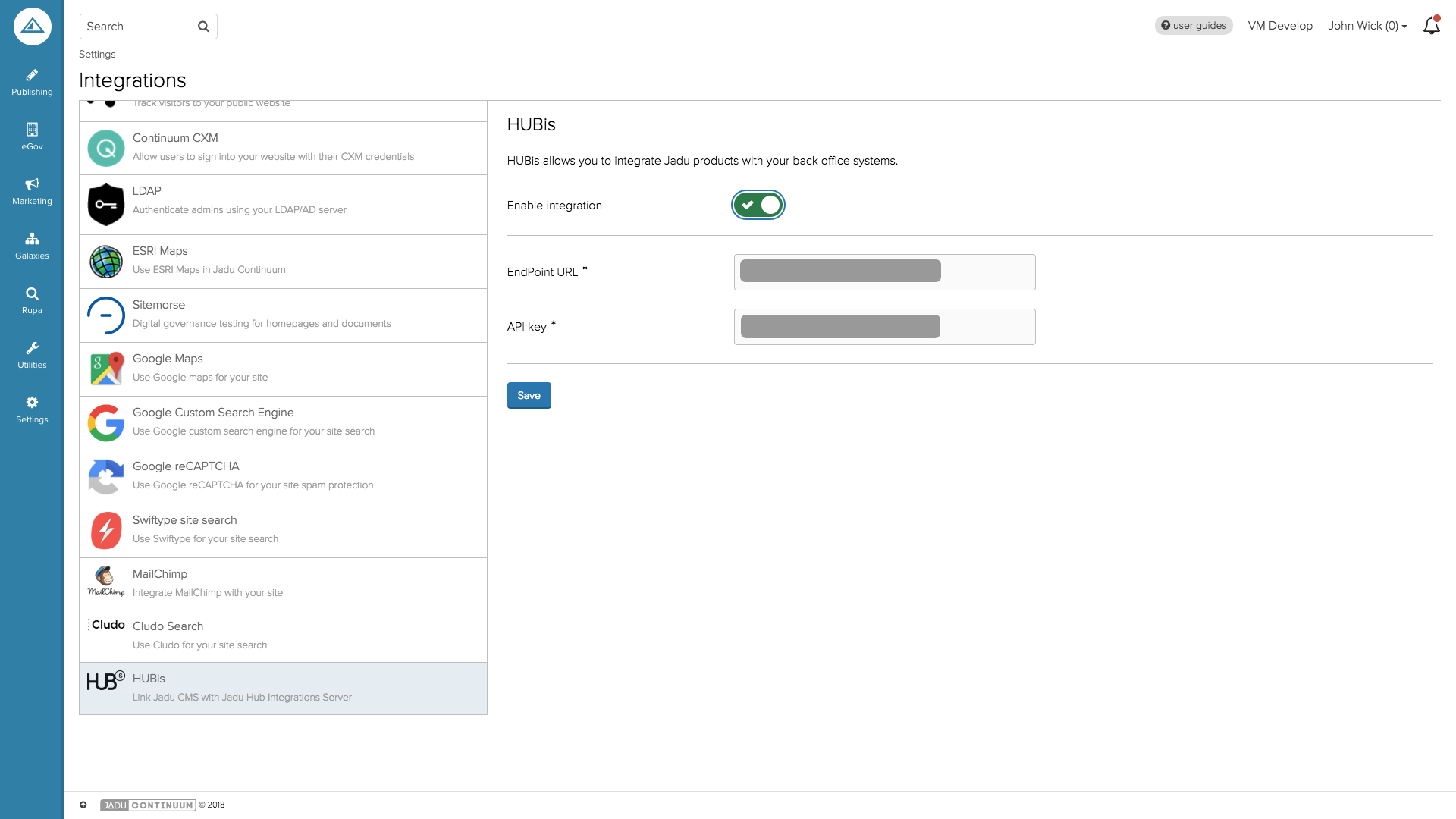Select the Google Maps integration
Image resolution: width=1456 pixels, height=819 pixels.
click(283, 369)
